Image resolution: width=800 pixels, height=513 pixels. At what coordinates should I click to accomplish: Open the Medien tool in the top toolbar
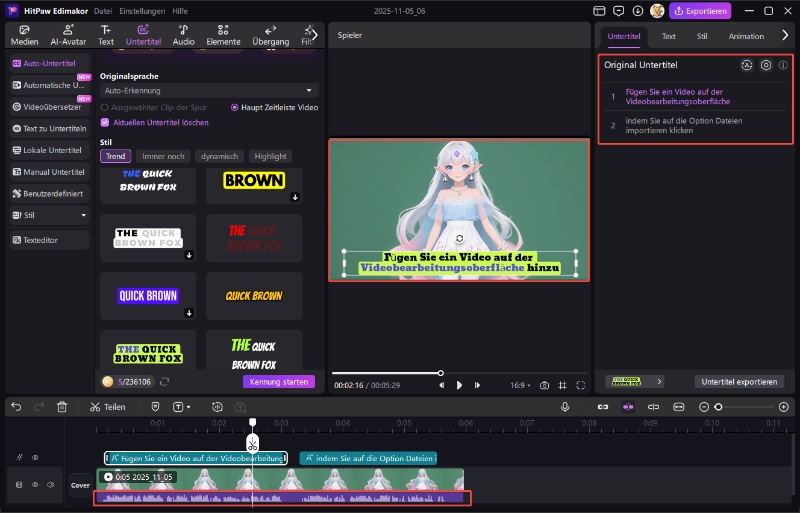pyautogui.click(x=24, y=35)
